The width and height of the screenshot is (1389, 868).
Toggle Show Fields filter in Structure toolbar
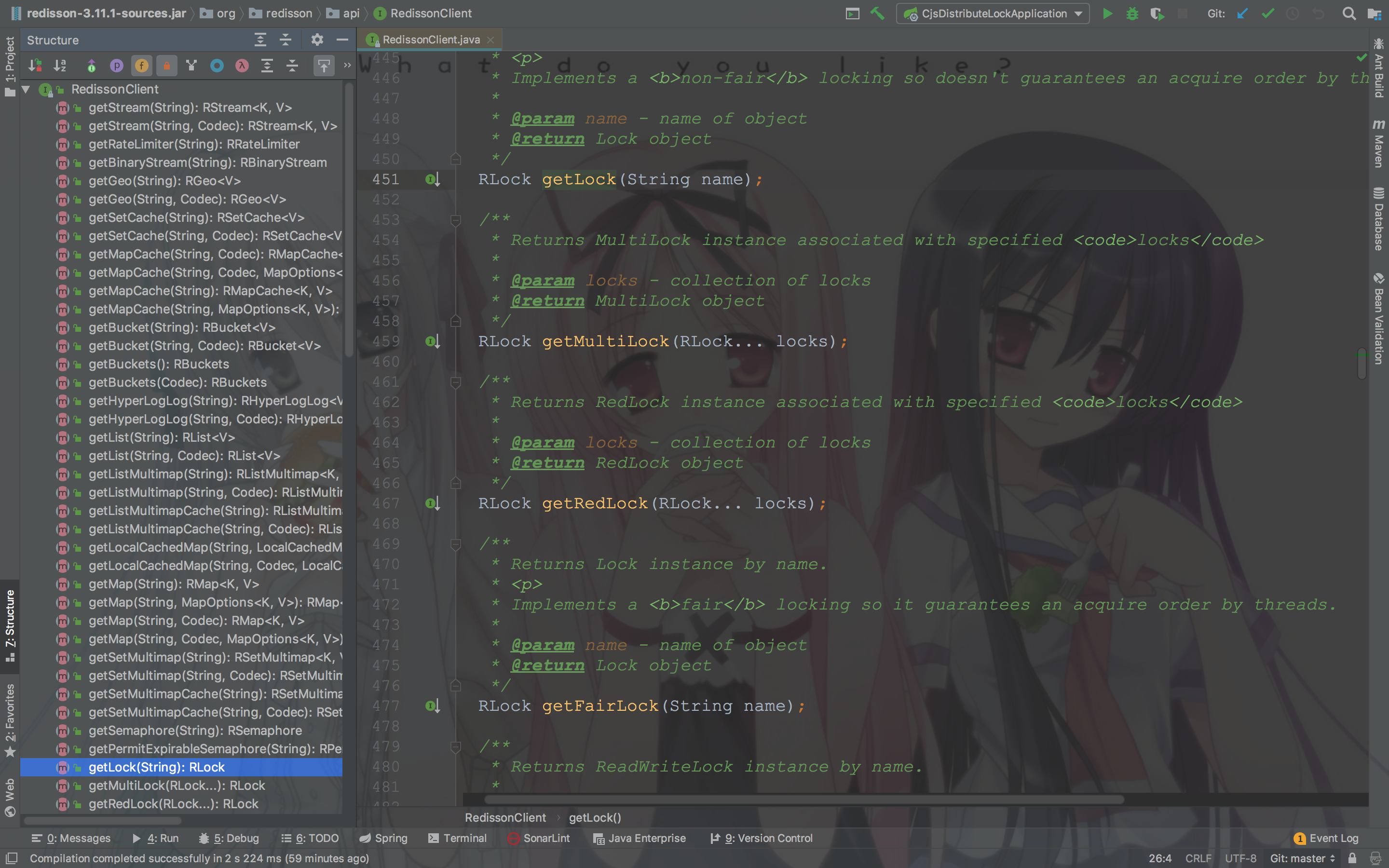[141, 66]
